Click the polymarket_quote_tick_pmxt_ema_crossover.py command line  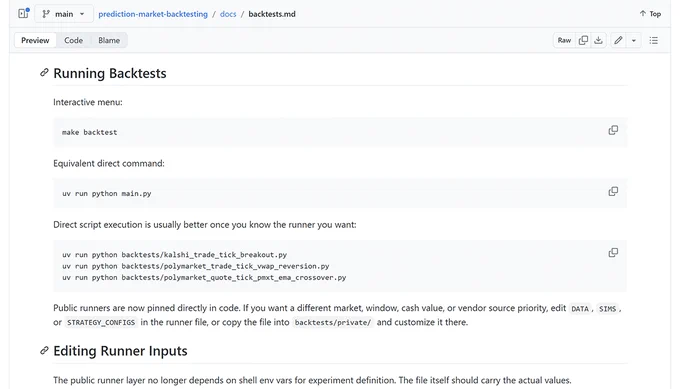click(x=204, y=277)
